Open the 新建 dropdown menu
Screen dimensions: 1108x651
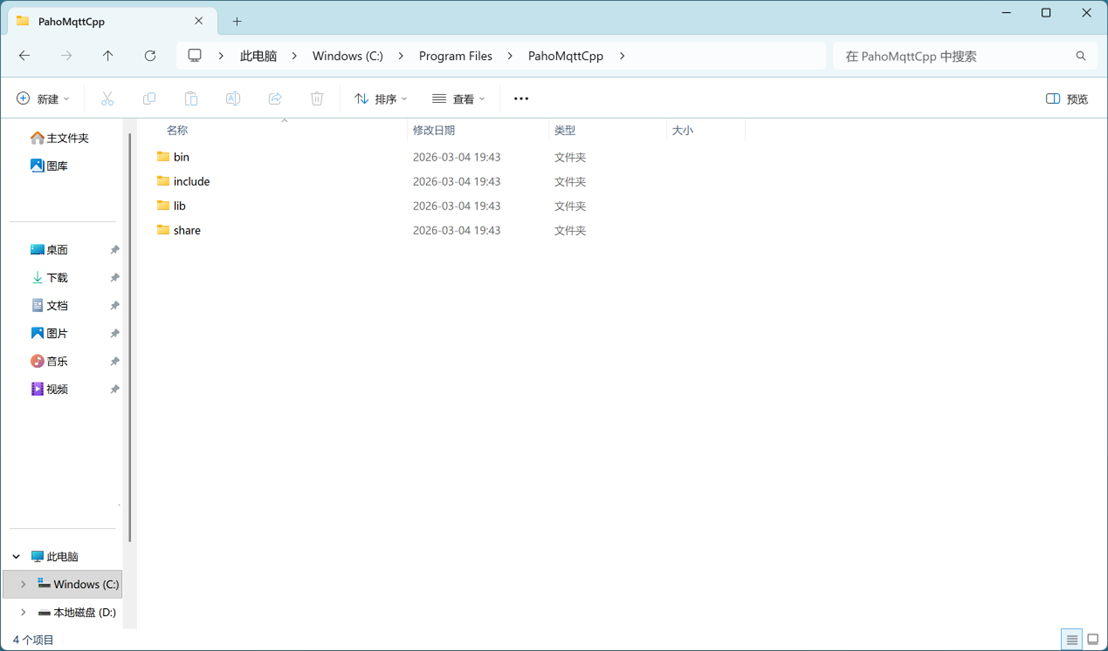coord(43,99)
